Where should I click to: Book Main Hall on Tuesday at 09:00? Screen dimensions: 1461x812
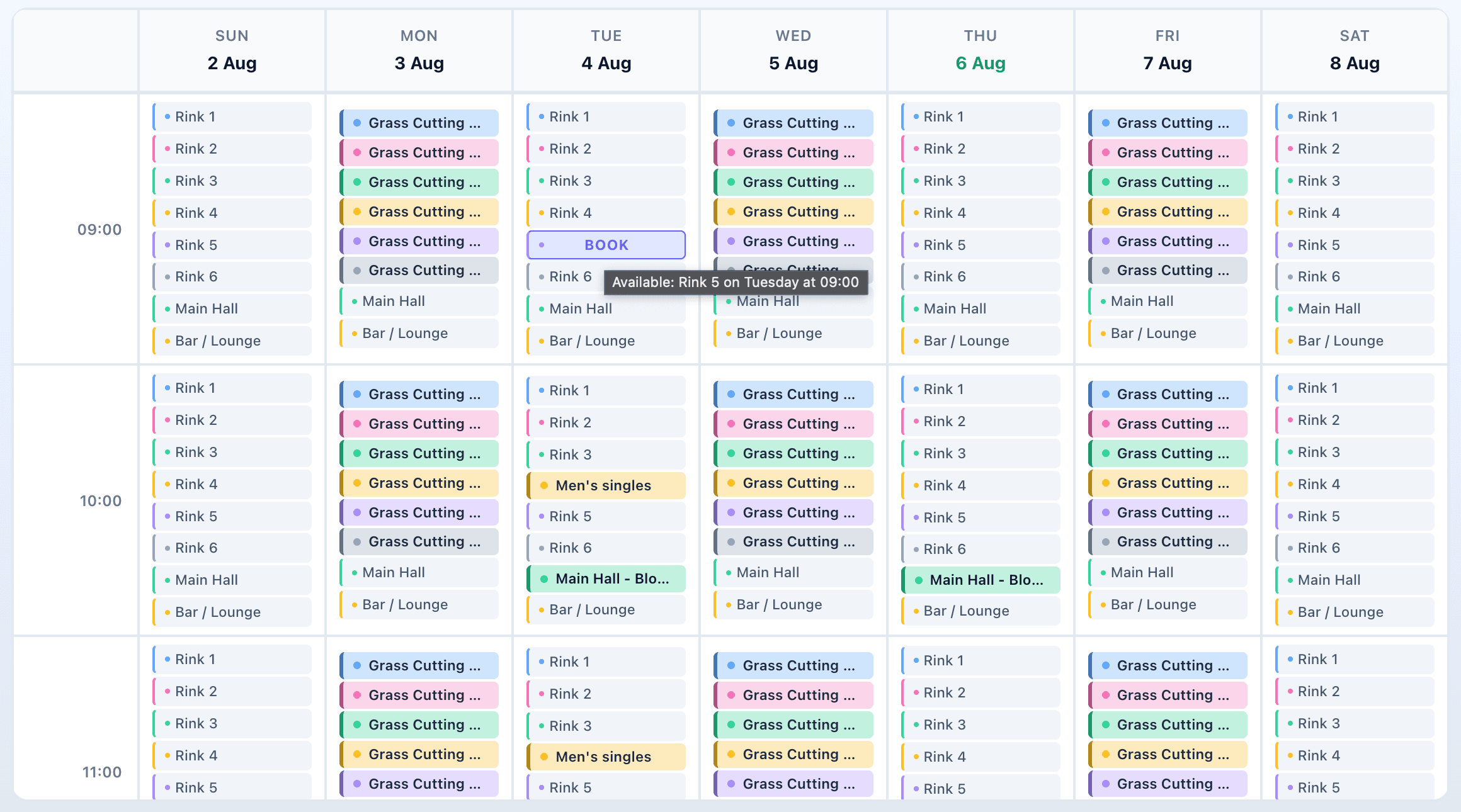click(x=606, y=310)
